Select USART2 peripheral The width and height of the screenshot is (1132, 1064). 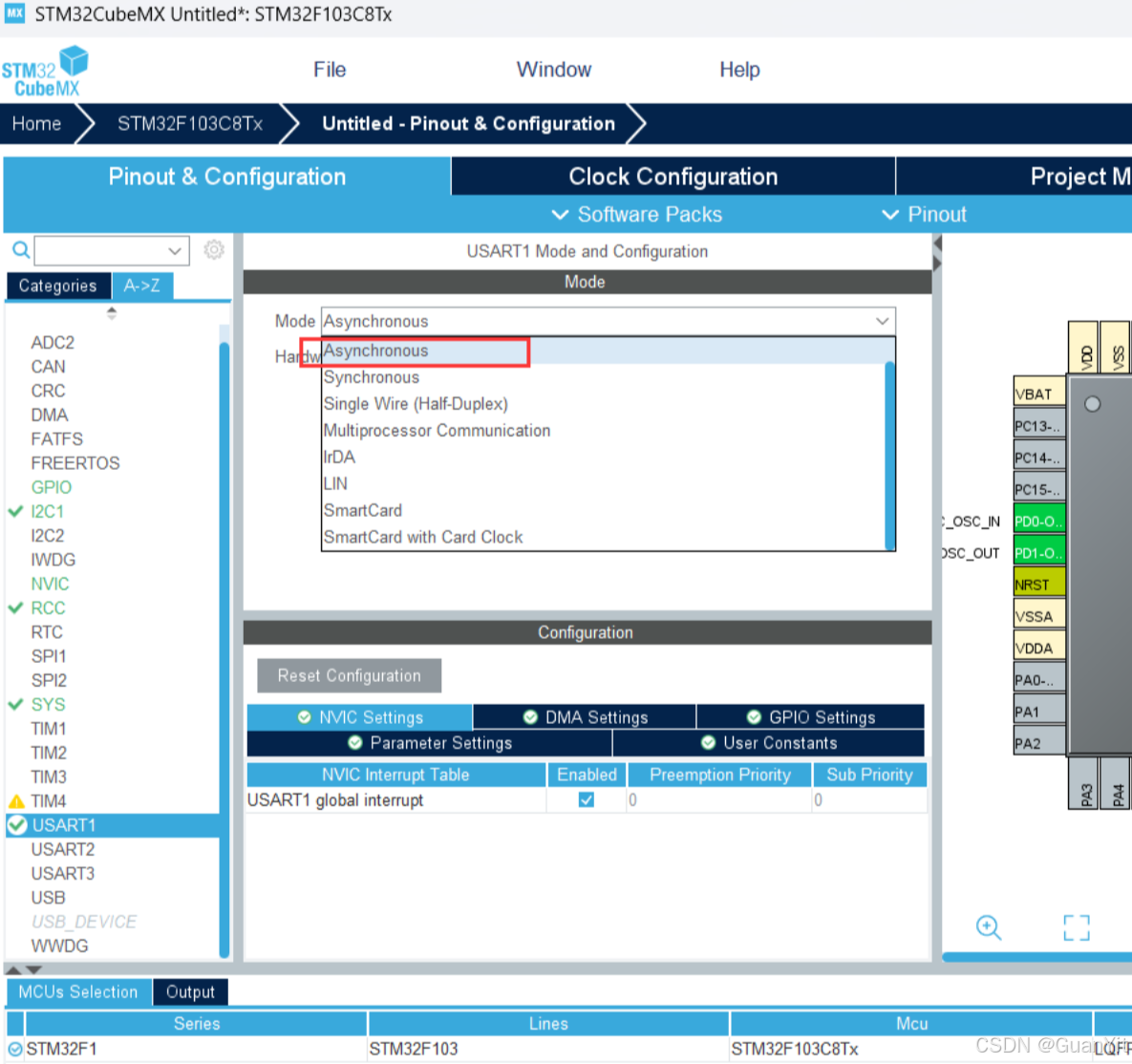click(x=63, y=850)
